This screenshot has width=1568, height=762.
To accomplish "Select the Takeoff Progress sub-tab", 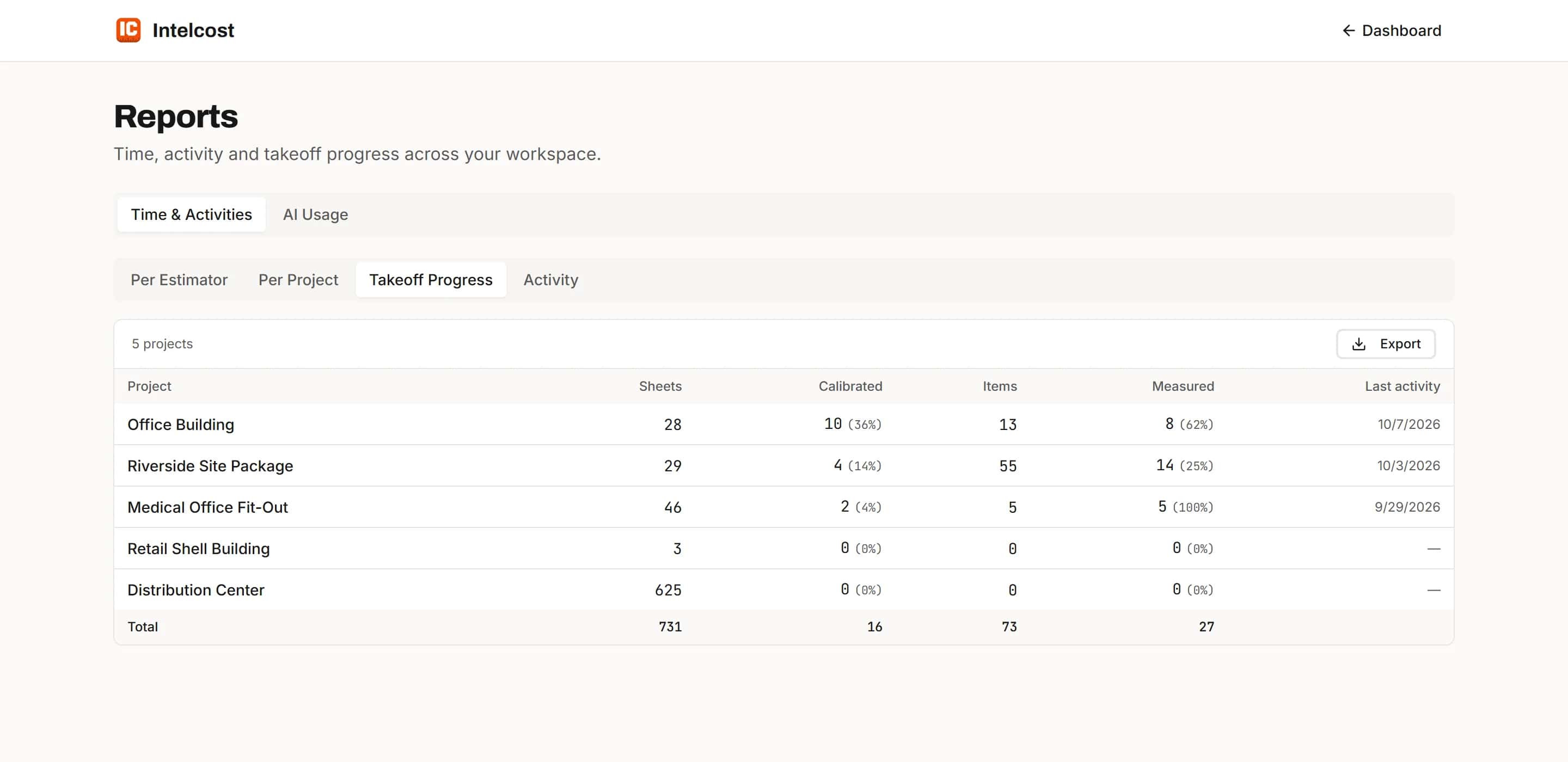I will tap(430, 280).
